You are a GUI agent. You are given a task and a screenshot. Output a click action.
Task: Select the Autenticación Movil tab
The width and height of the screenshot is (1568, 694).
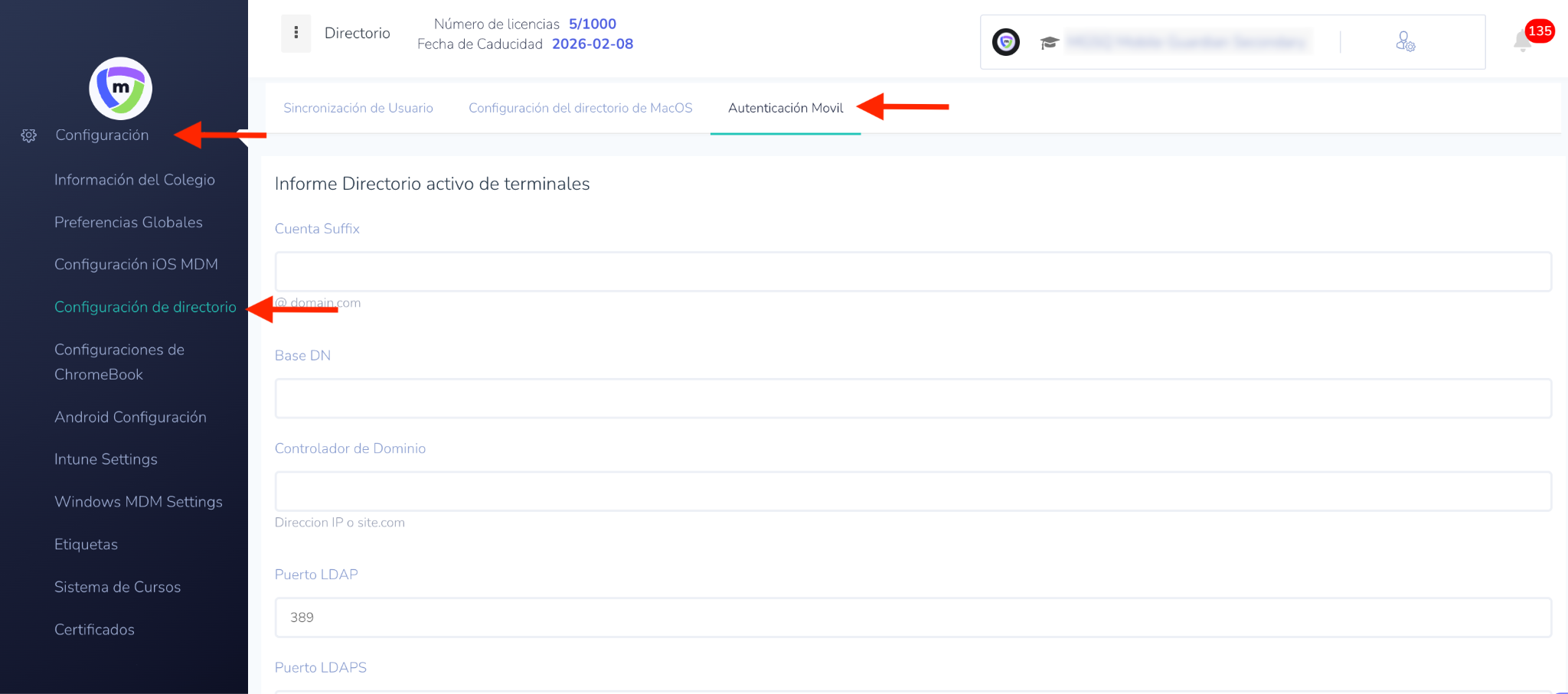coord(786,108)
